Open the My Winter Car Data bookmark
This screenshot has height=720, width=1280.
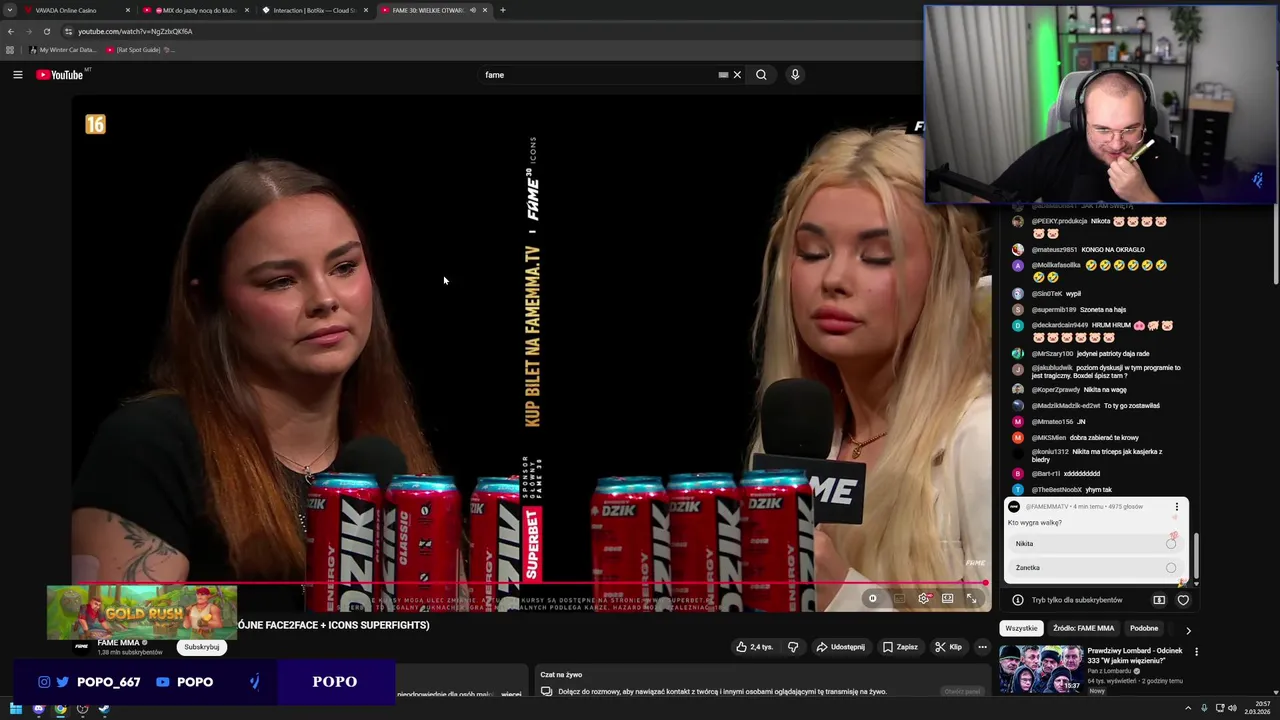63,49
